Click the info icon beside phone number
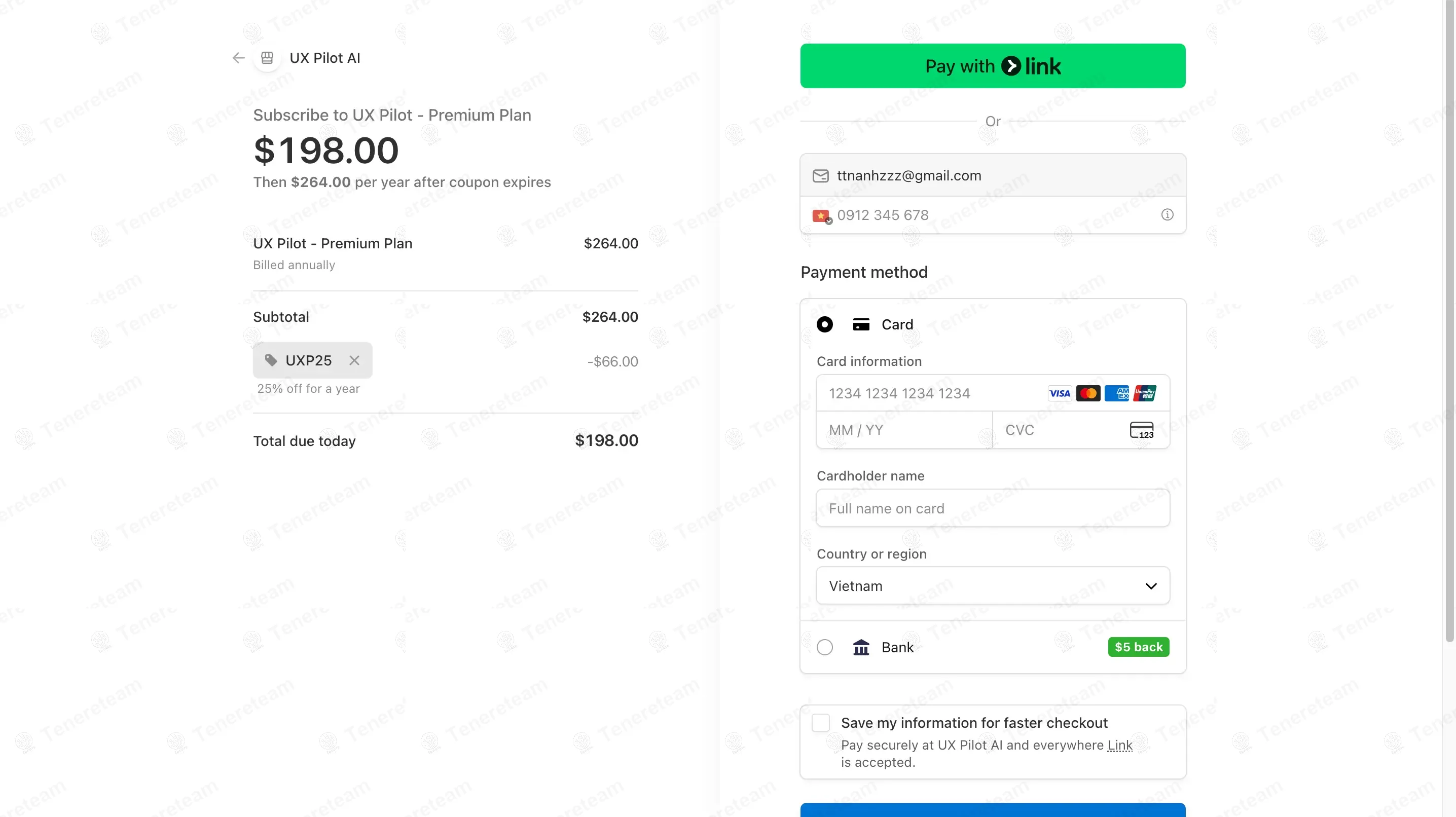Image resolution: width=1456 pixels, height=817 pixels. click(x=1167, y=214)
